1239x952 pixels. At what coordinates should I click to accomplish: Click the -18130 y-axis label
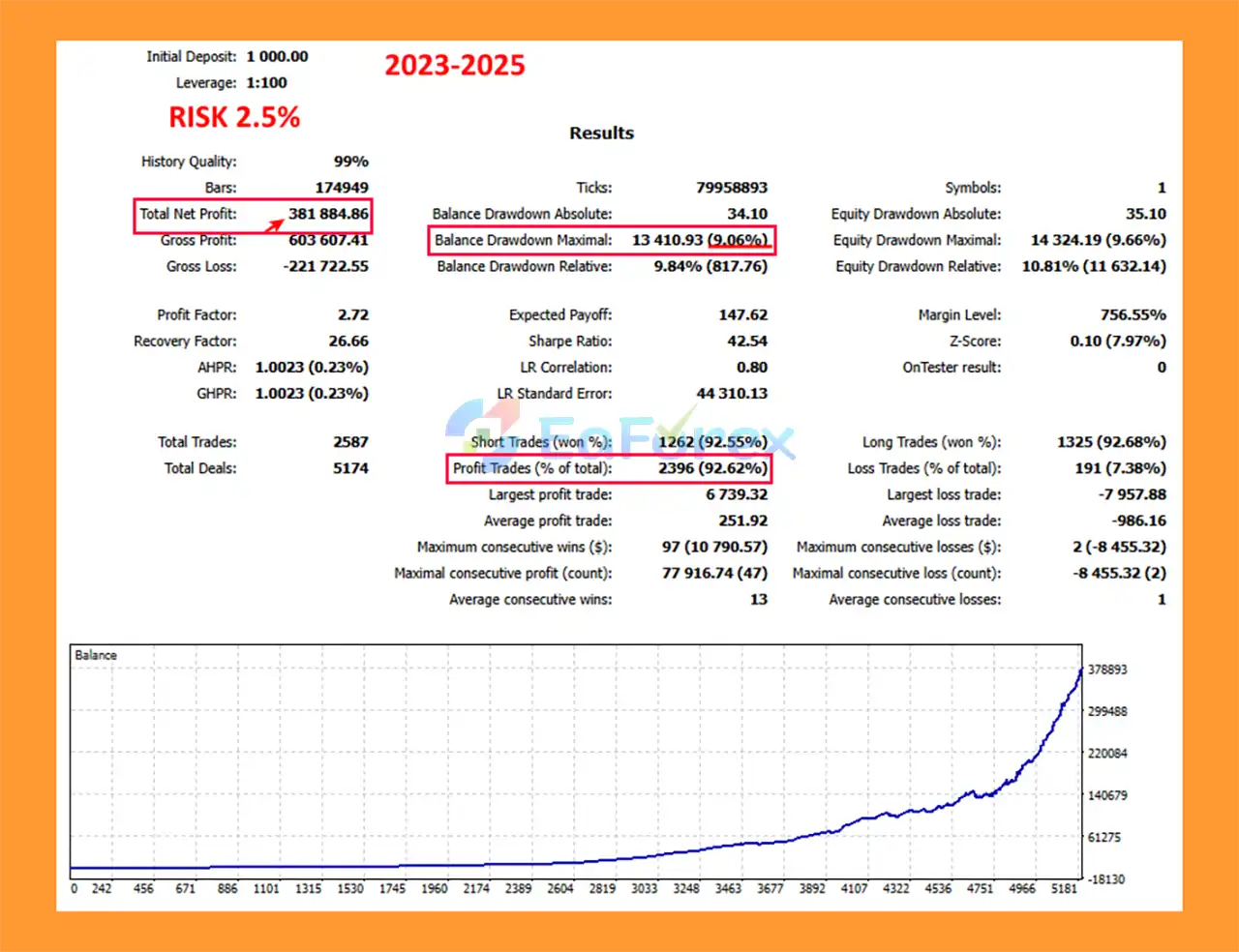click(x=1106, y=878)
